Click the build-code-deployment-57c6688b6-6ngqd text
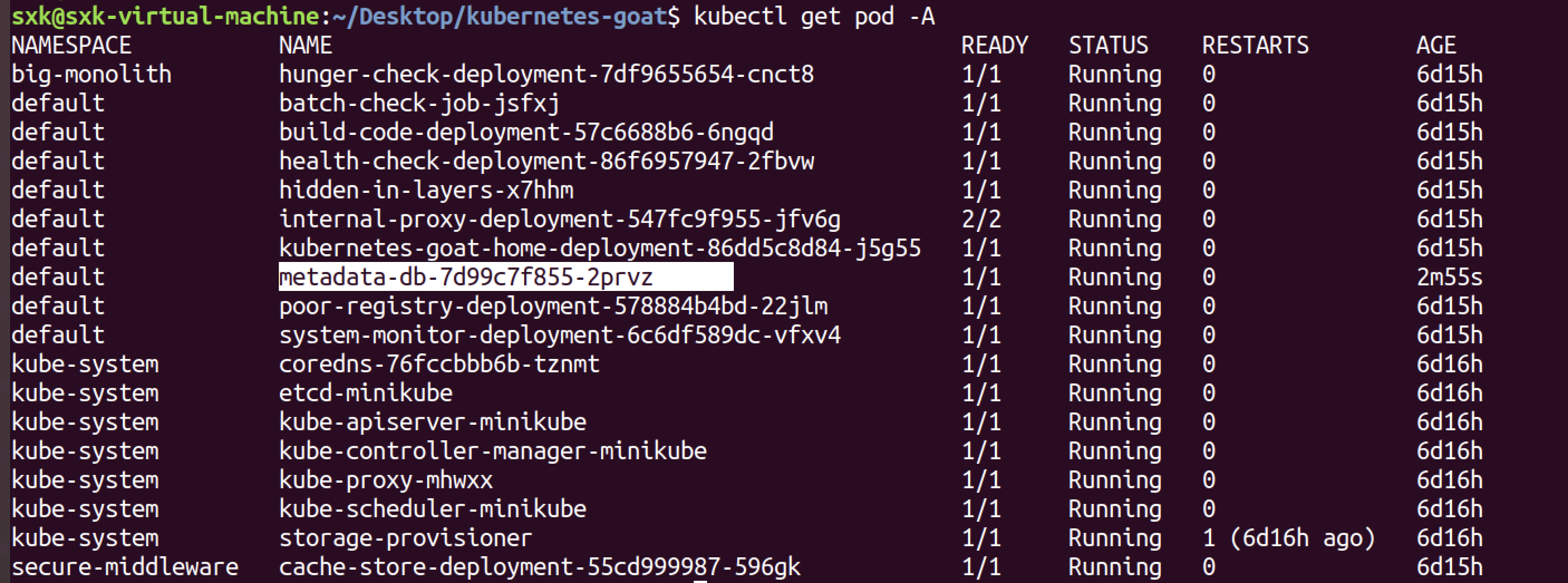This screenshot has height=583, width=1568. pyautogui.click(x=526, y=132)
